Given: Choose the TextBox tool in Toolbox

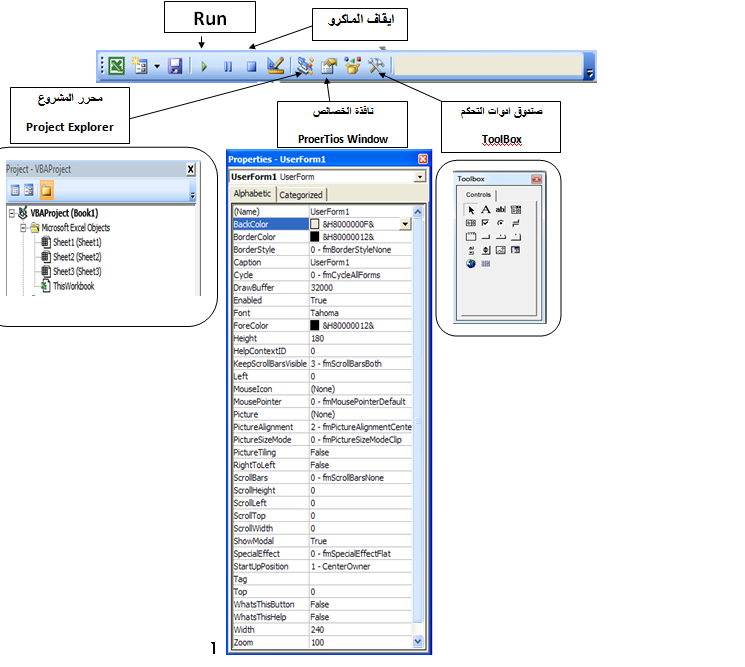Looking at the screenshot, I should [501, 210].
